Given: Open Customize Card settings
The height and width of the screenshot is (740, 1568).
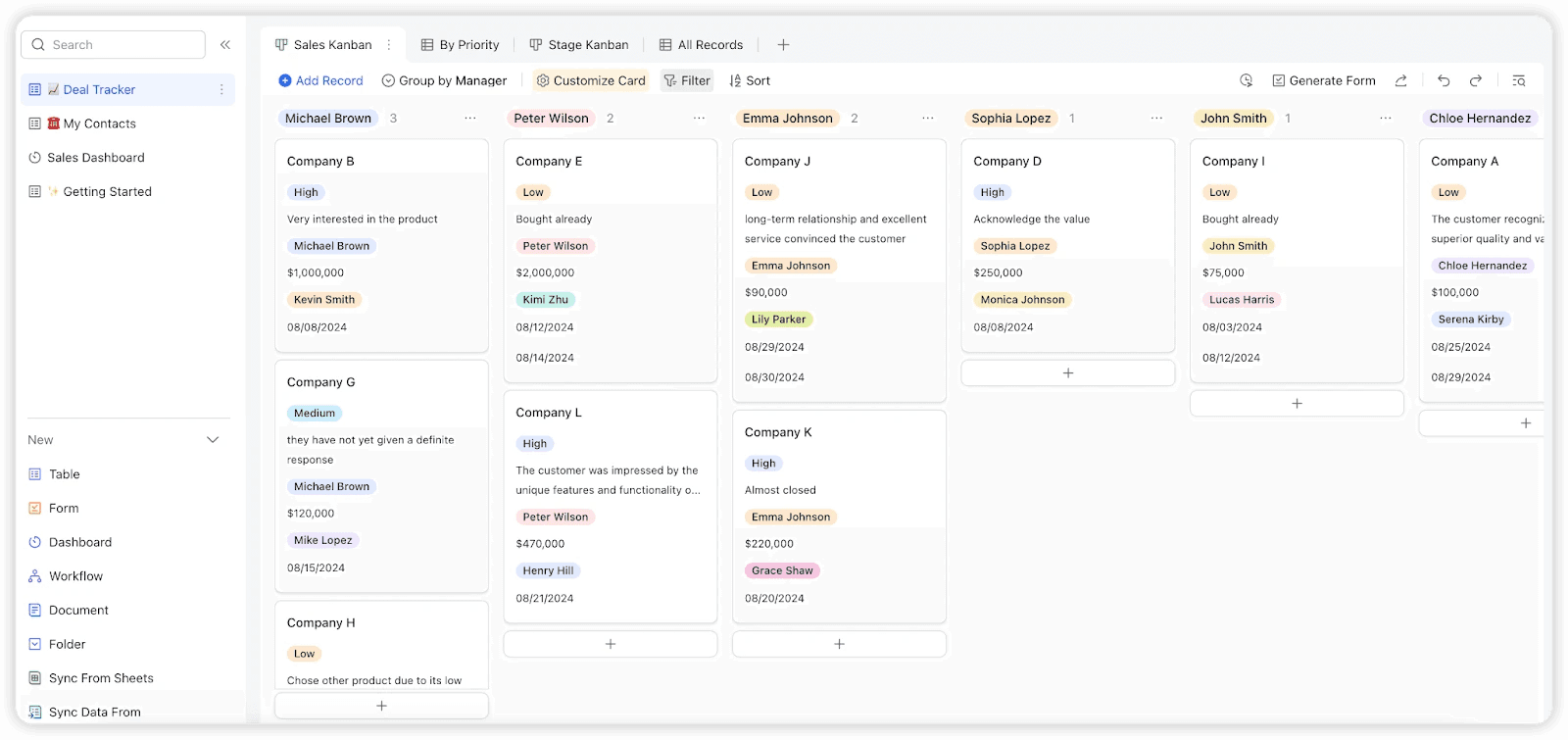Looking at the screenshot, I should (x=591, y=80).
